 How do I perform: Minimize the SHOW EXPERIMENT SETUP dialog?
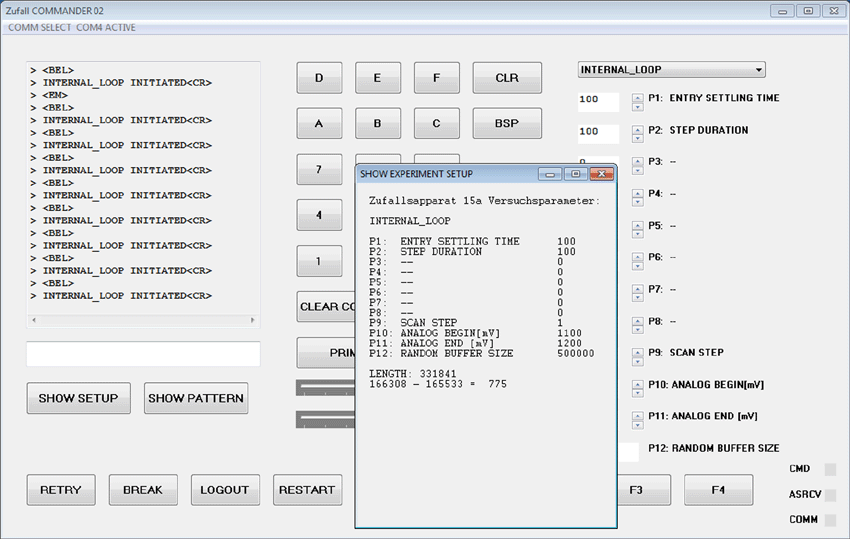click(550, 174)
